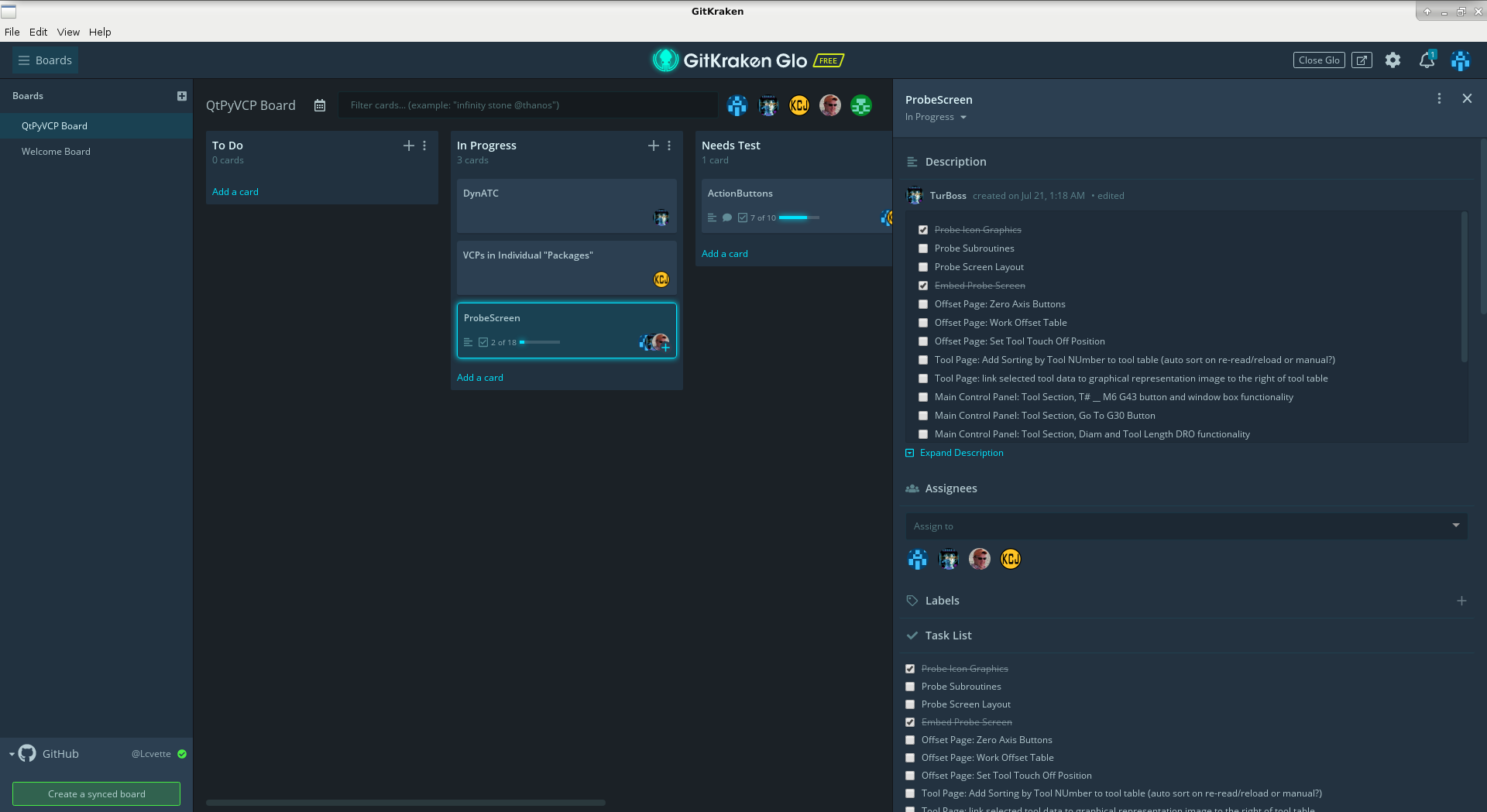Click blue pixel avatar under Assignees

tap(918, 559)
